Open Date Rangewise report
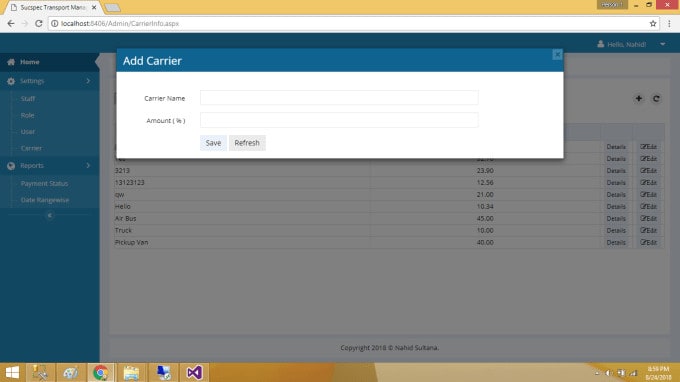Screen dimensions: 680x382 (45, 200)
